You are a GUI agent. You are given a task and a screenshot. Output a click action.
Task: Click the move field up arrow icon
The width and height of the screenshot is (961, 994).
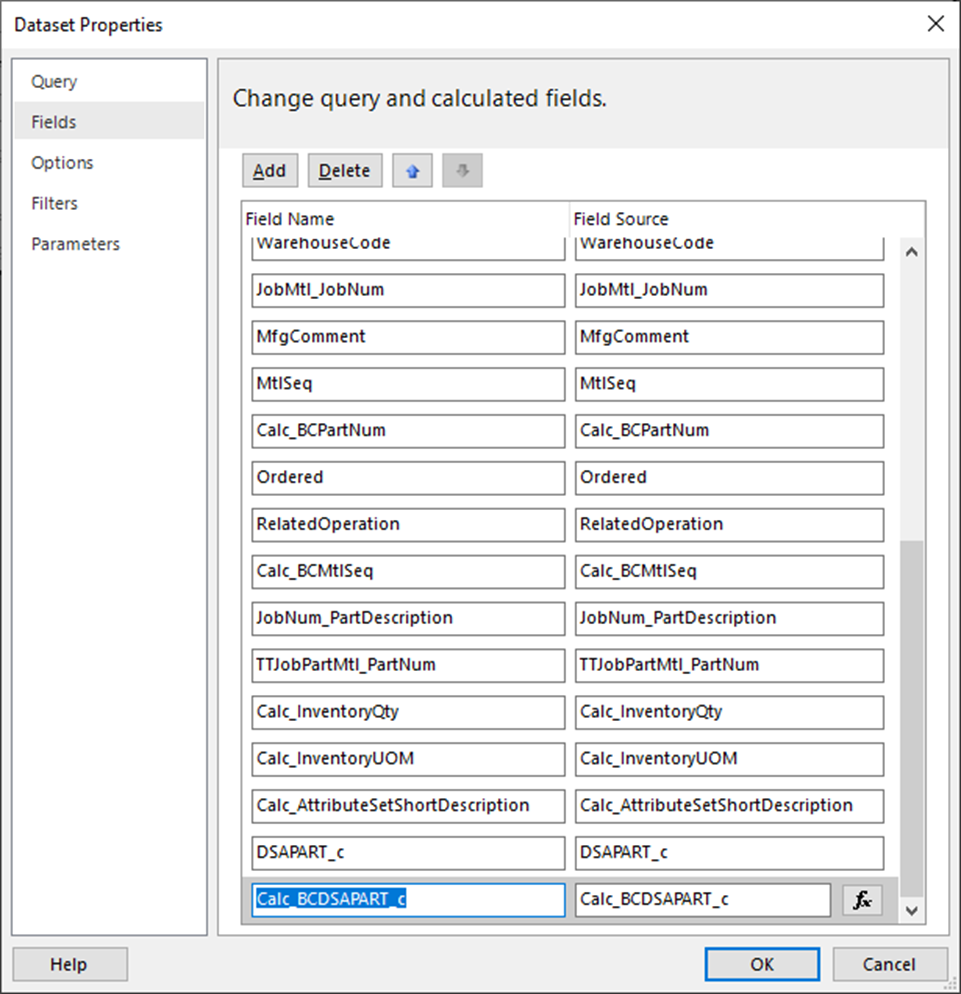click(412, 171)
